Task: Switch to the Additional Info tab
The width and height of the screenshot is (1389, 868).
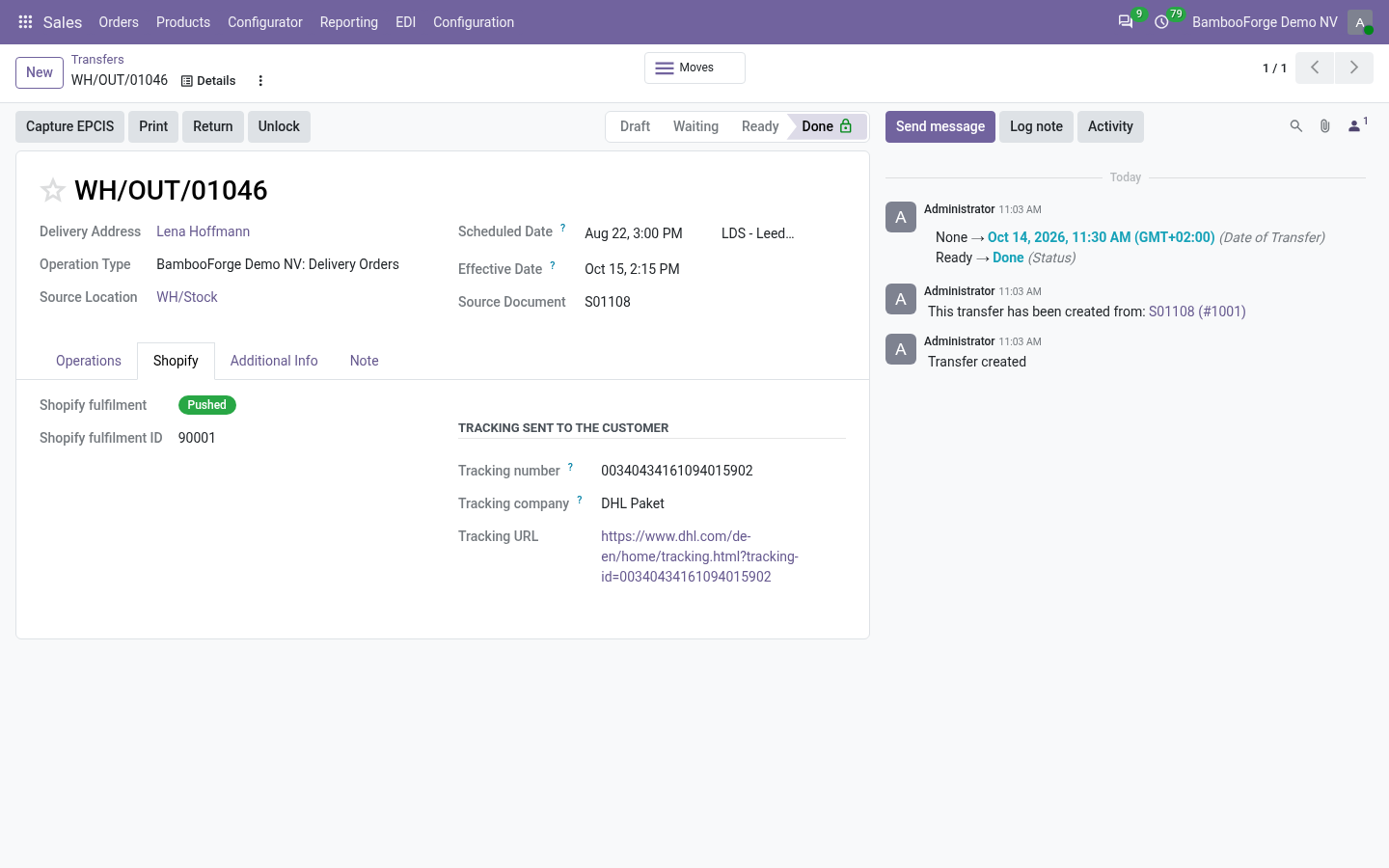Action: tap(274, 361)
